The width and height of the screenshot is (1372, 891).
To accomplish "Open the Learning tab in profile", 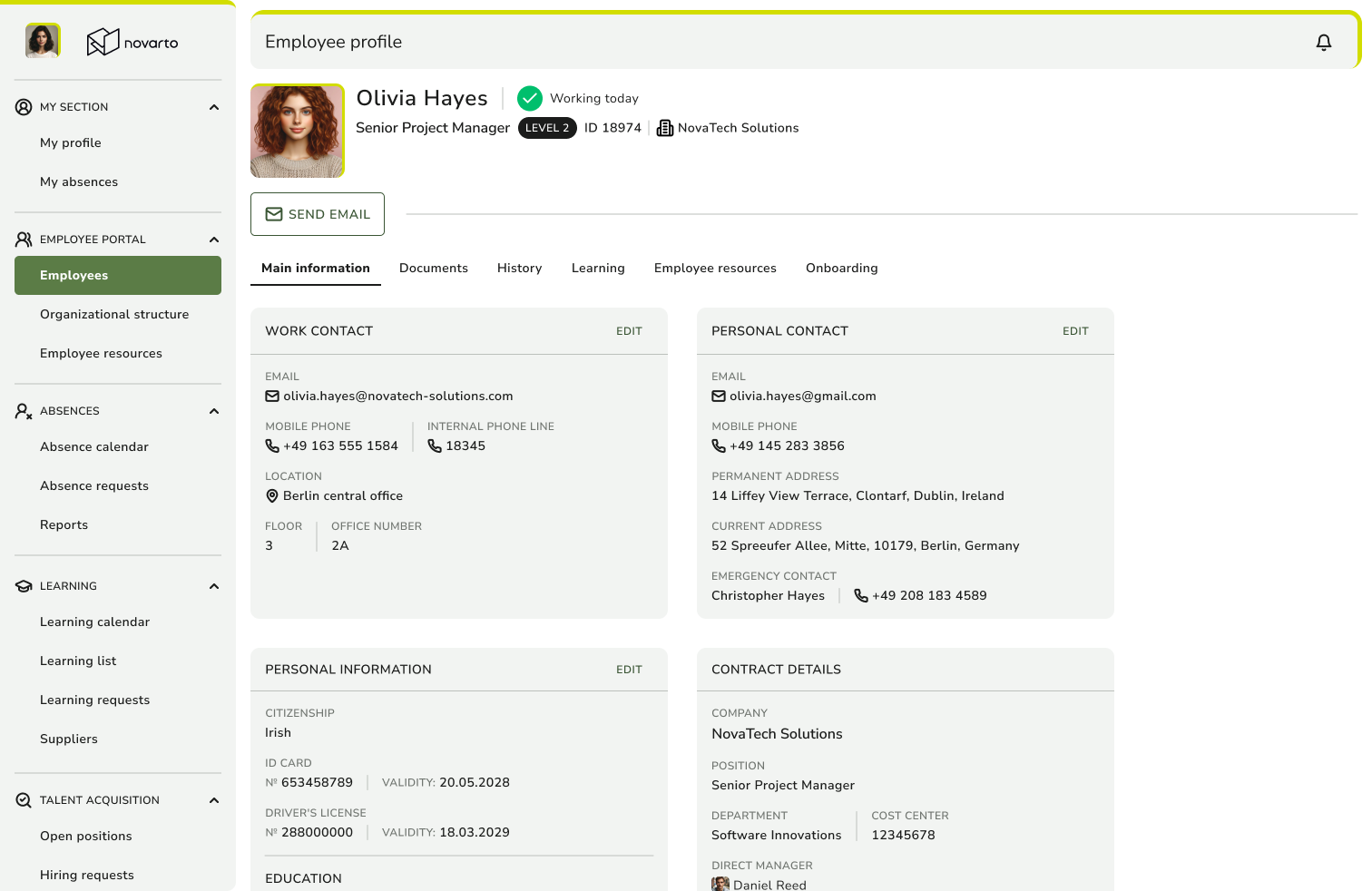I will pos(598,269).
